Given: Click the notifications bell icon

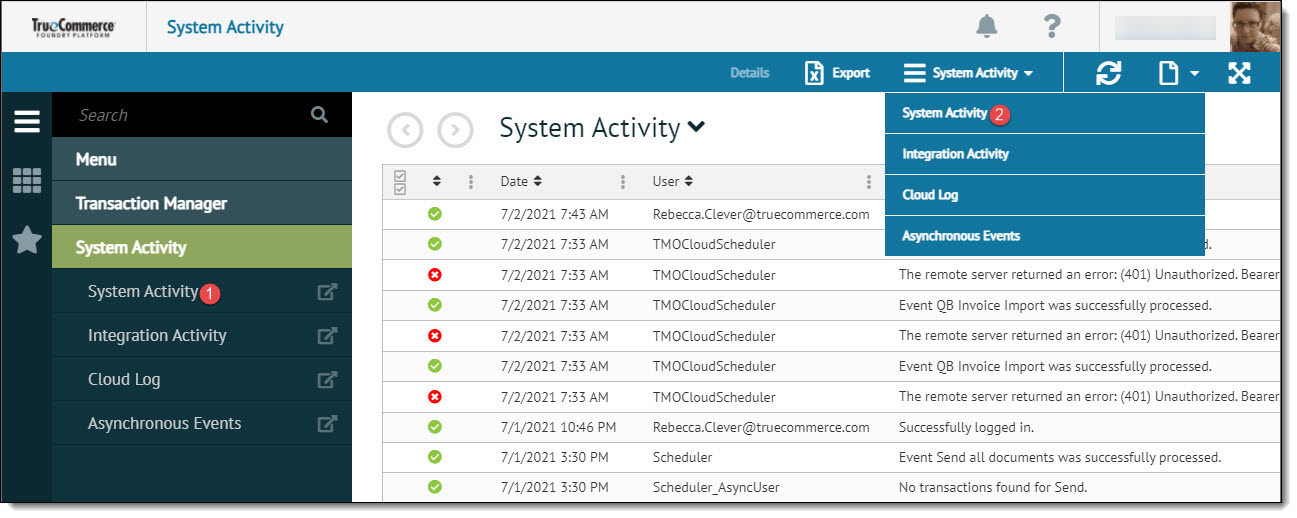Looking at the screenshot, I should 986,27.
